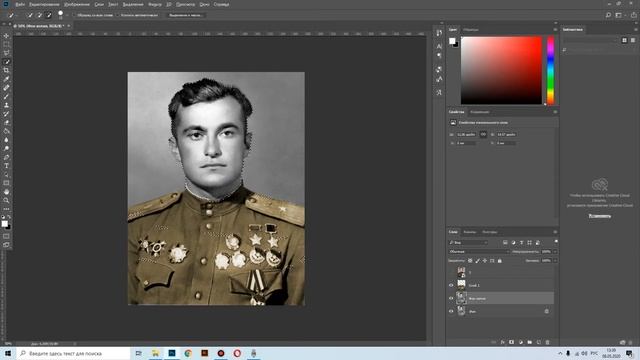Open Windows notifications center icon

coord(630,353)
